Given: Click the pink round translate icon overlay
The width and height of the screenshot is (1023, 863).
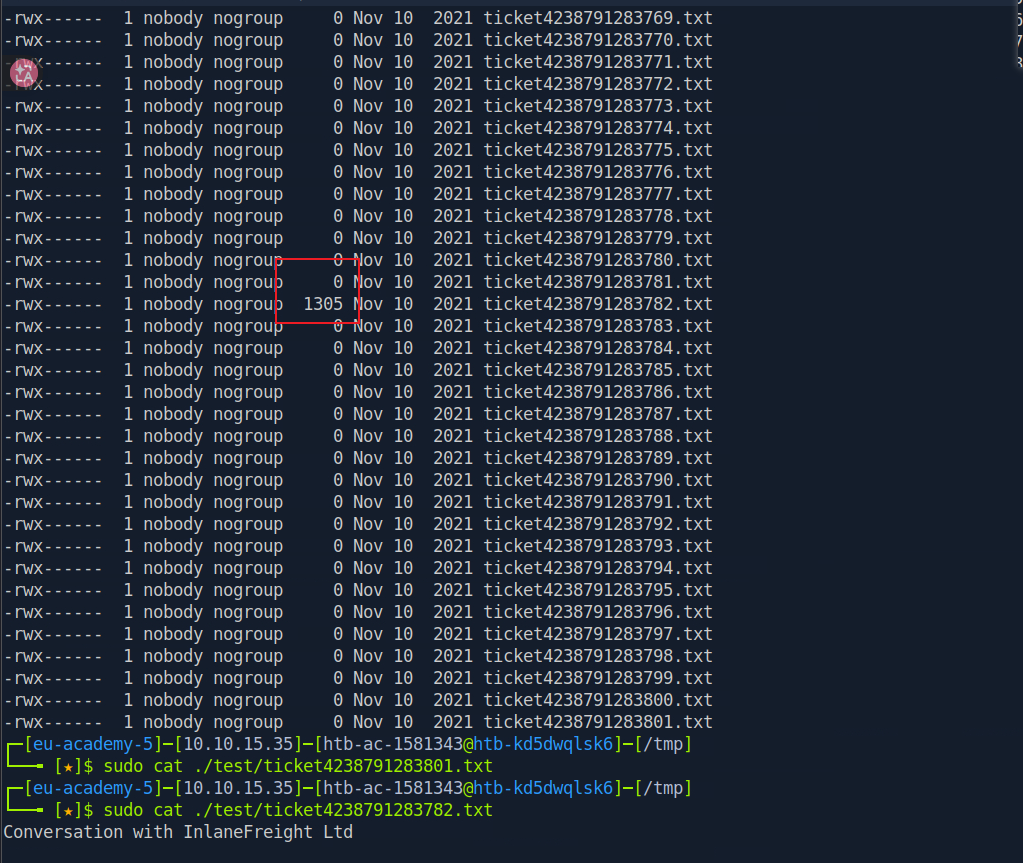Looking at the screenshot, I should [x=23, y=73].
